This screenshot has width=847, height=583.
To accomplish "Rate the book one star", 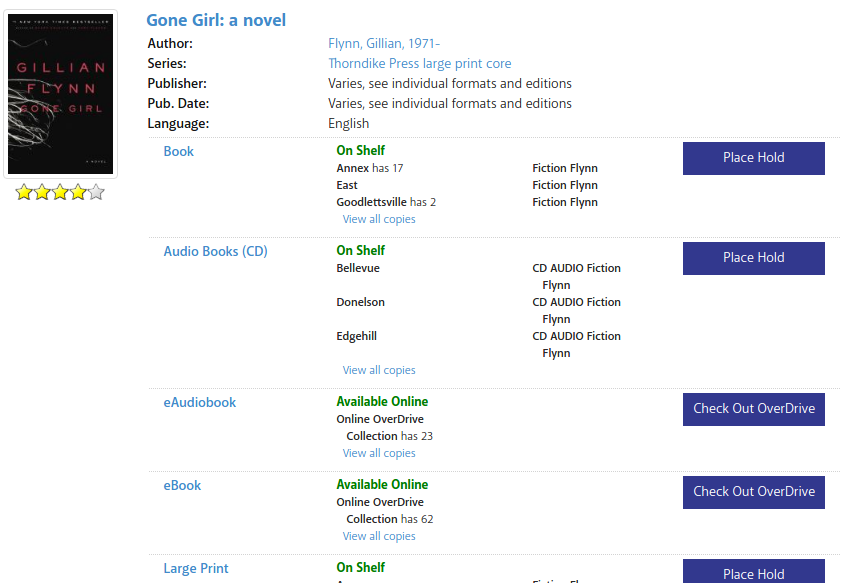I will (x=24, y=192).
